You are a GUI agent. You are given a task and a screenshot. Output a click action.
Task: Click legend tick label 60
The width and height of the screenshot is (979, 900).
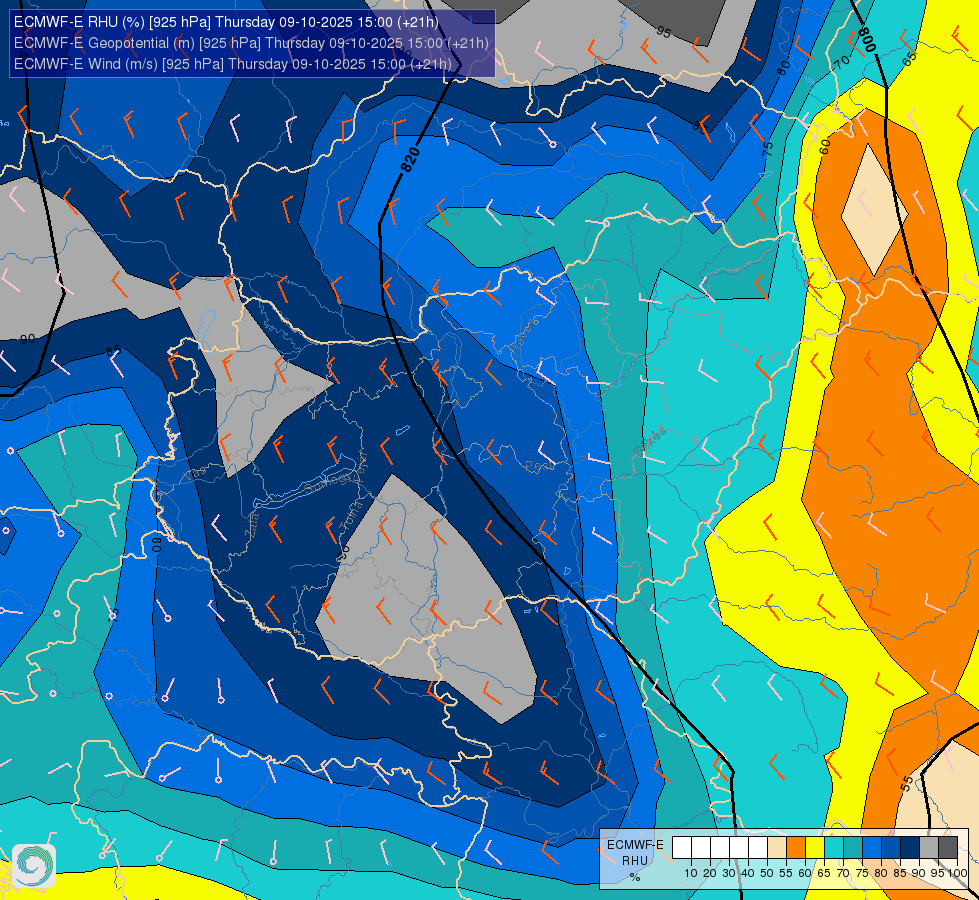tap(805, 873)
